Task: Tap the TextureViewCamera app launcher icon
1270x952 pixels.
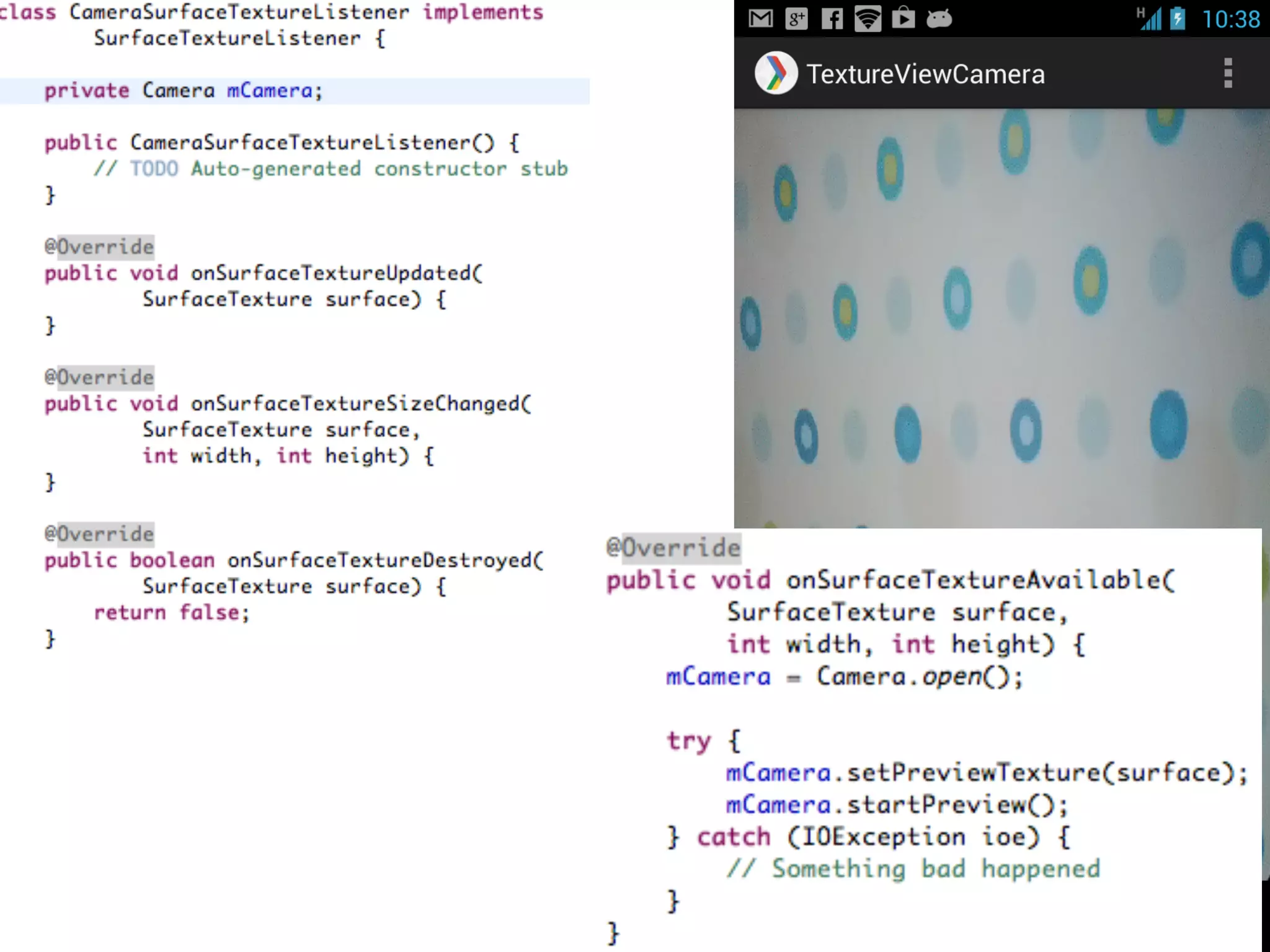Action: click(x=775, y=73)
